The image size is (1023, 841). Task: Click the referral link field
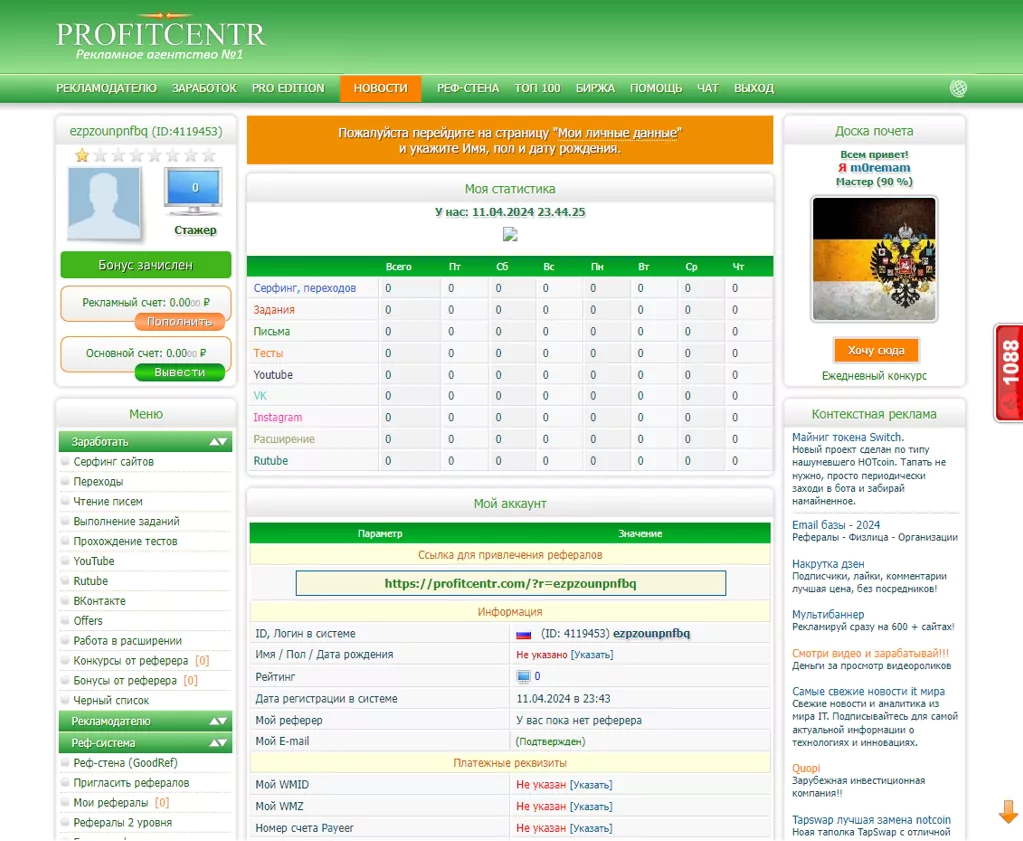pos(510,583)
